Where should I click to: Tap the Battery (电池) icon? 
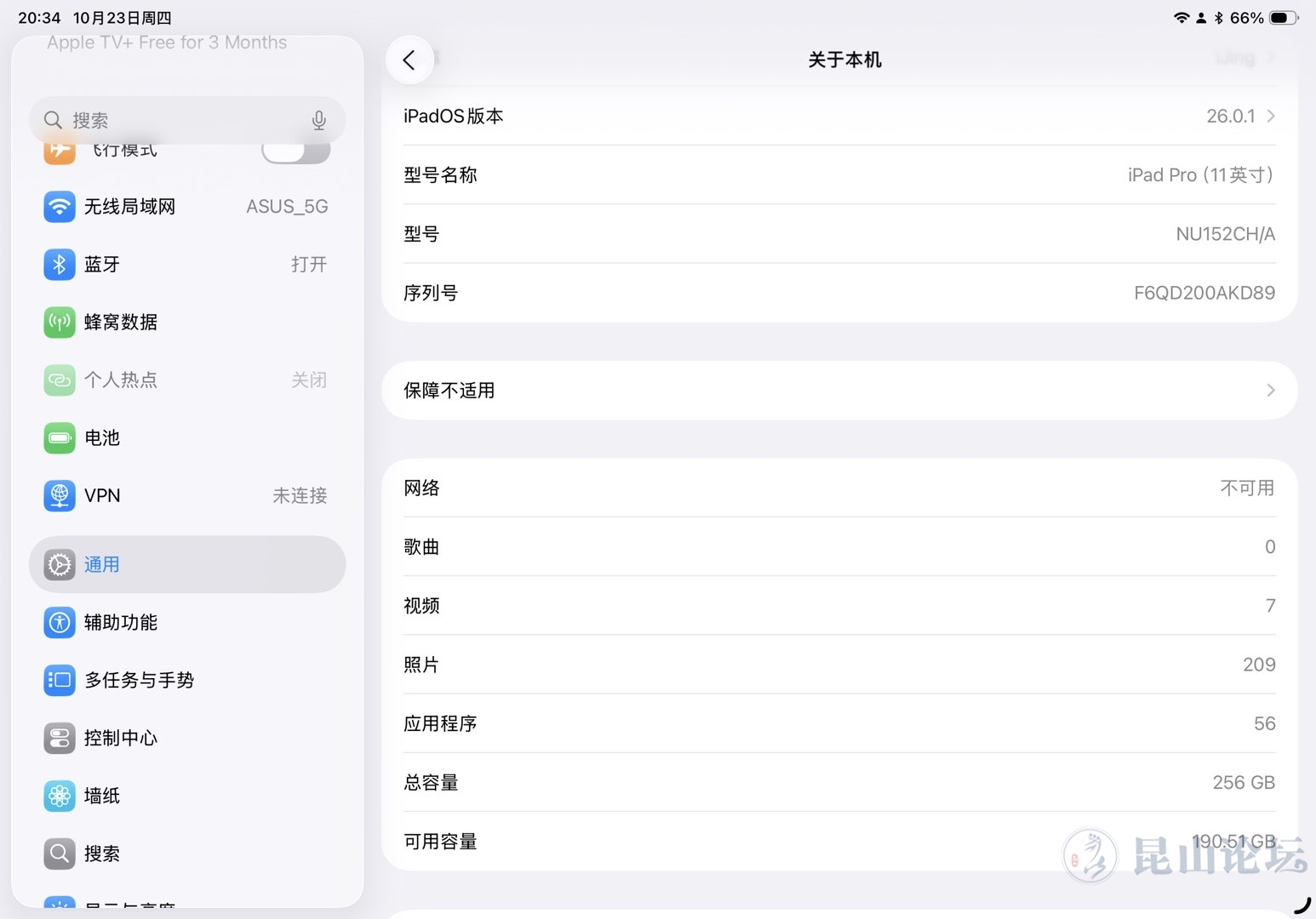59,438
